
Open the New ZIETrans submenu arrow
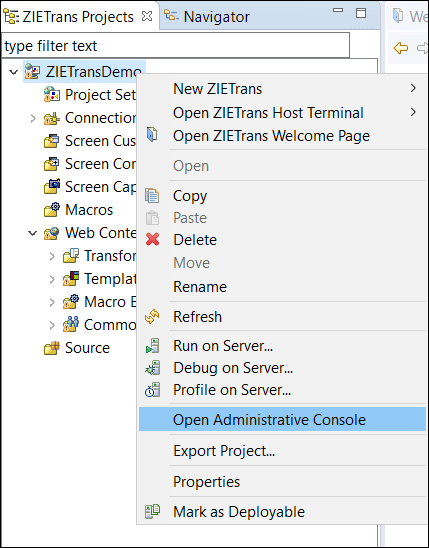tap(414, 88)
